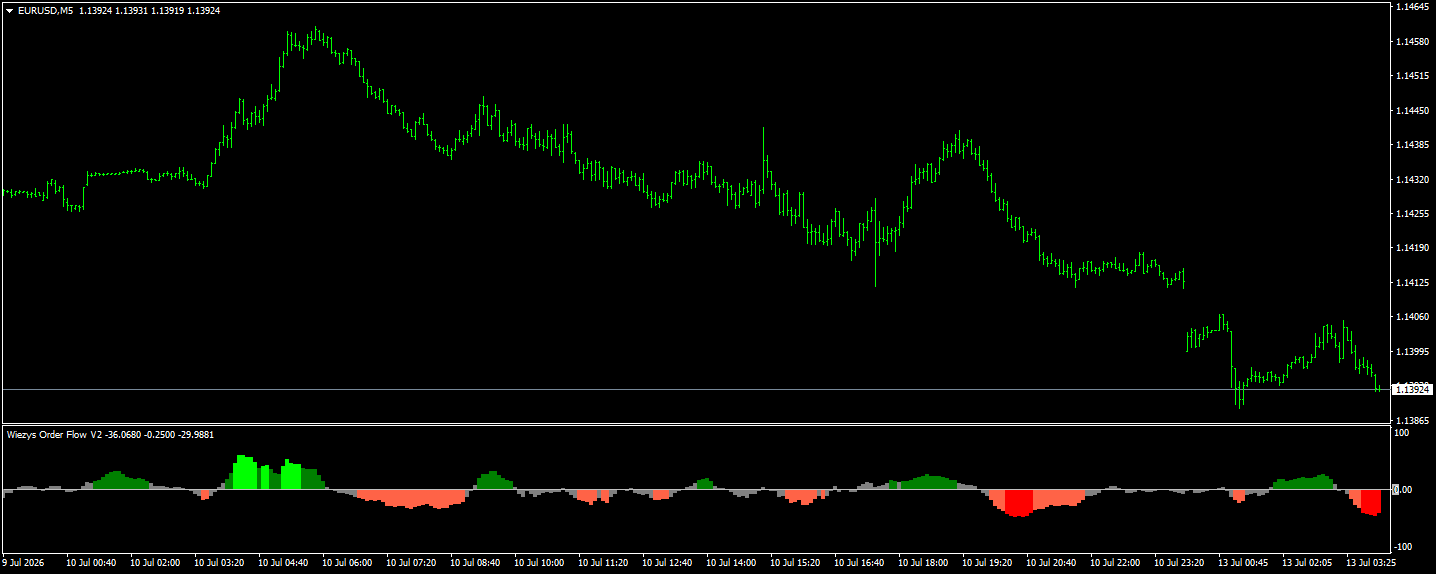Click the 10 Jul 22:00 time label
The image size is (1436, 574).
(1115, 563)
